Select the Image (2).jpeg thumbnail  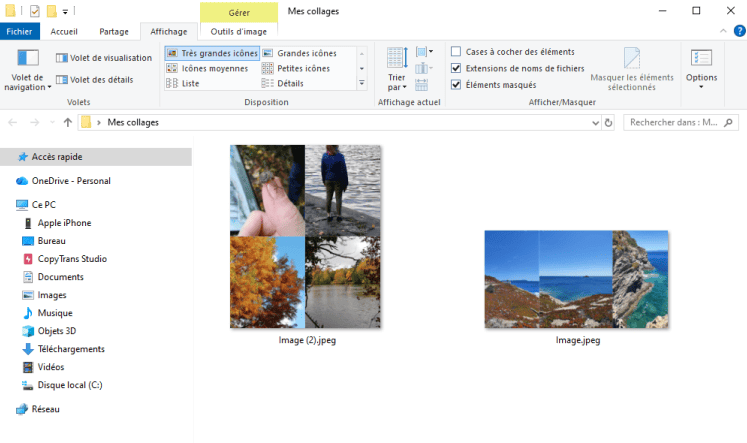[x=305, y=237]
